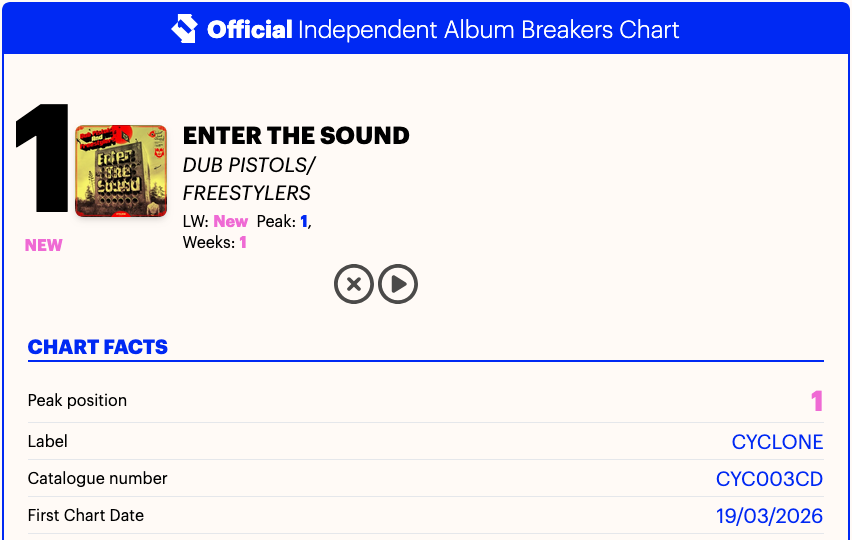The height and width of the screenshot is (540, 852).
Task: Select the 'LW: New' last week stat
Action: click(215, 222)
